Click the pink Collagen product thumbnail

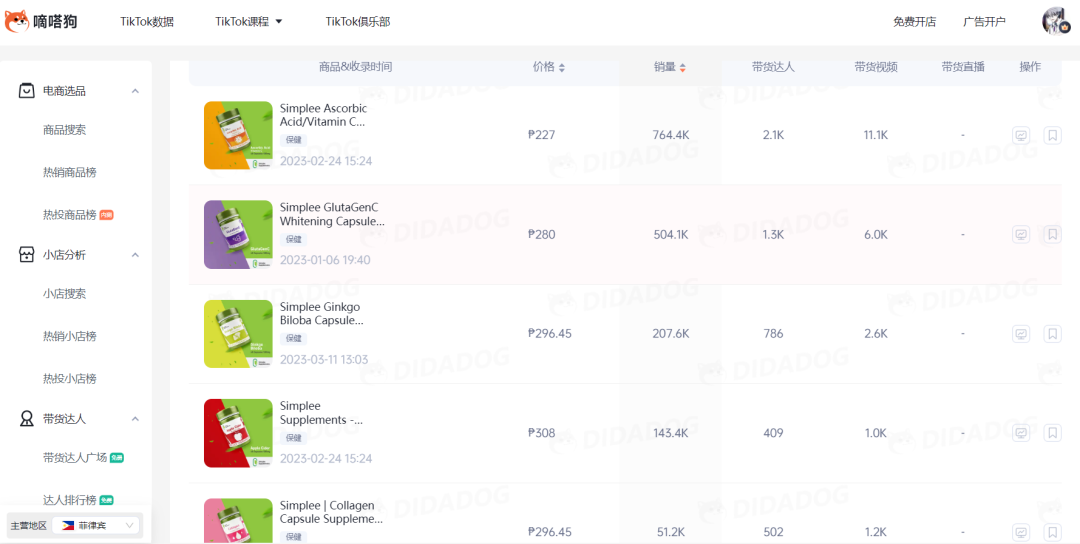pyautogui.click(x=238, y=521)
